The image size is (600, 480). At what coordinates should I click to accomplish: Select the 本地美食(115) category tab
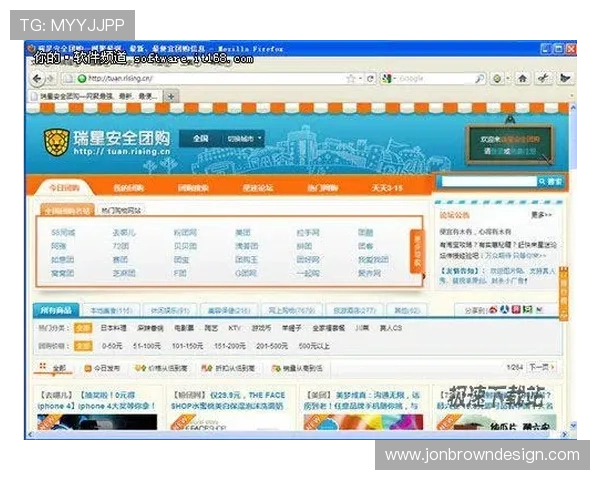pyautogui.click(x=111, y=310)
